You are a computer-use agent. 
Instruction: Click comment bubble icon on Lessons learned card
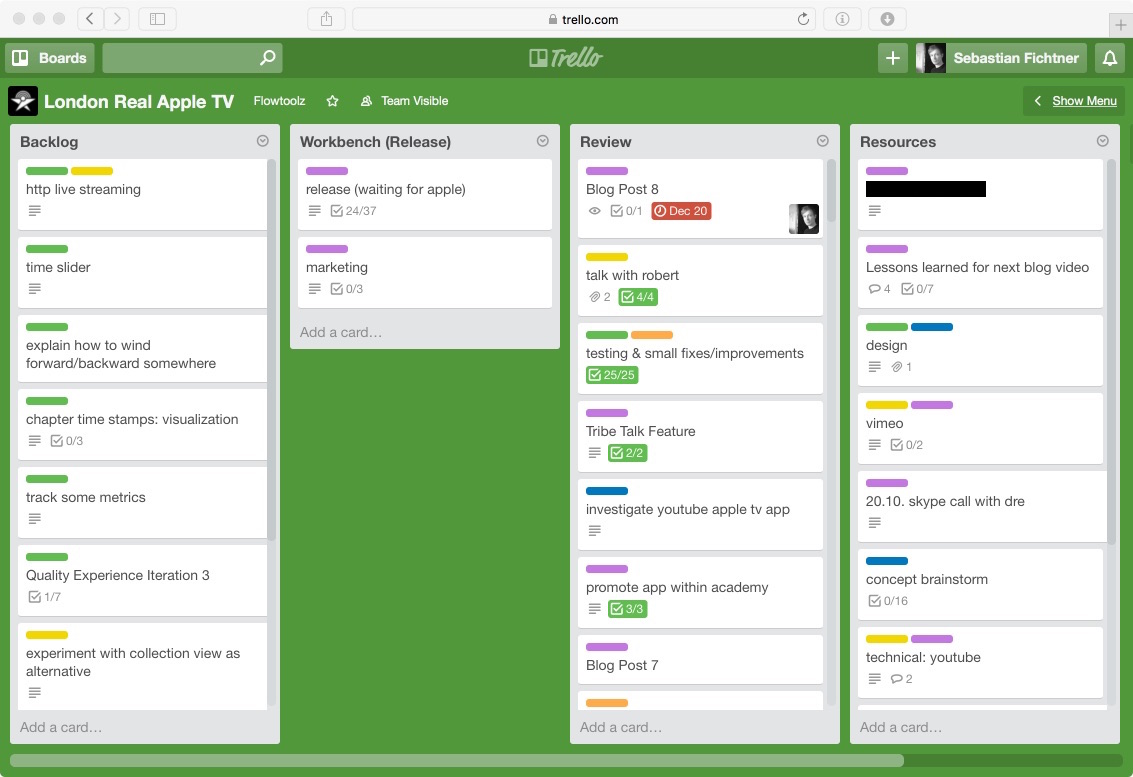click(x=874, y=289)
